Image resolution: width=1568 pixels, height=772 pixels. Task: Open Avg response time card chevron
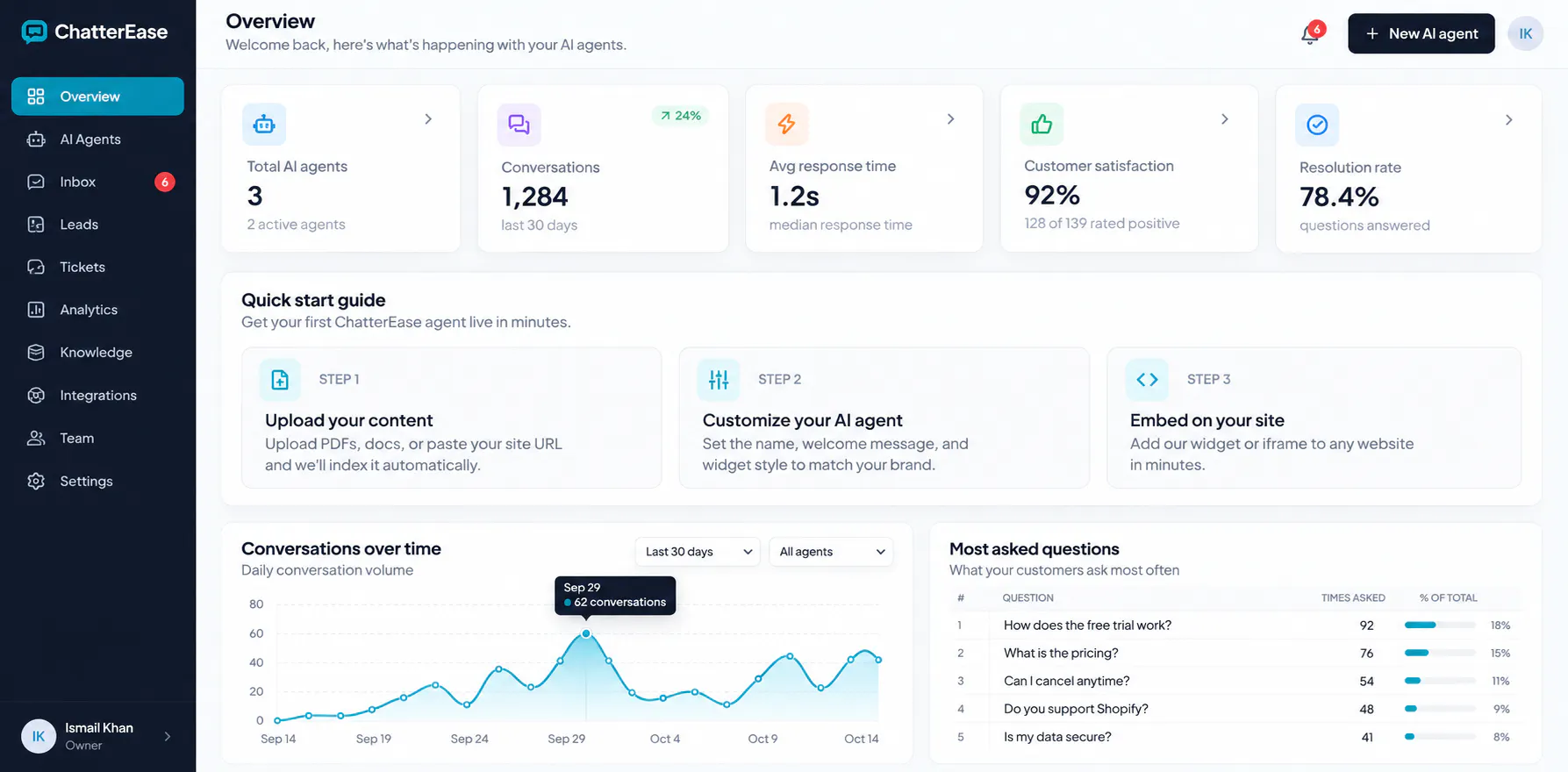(950, 119)
